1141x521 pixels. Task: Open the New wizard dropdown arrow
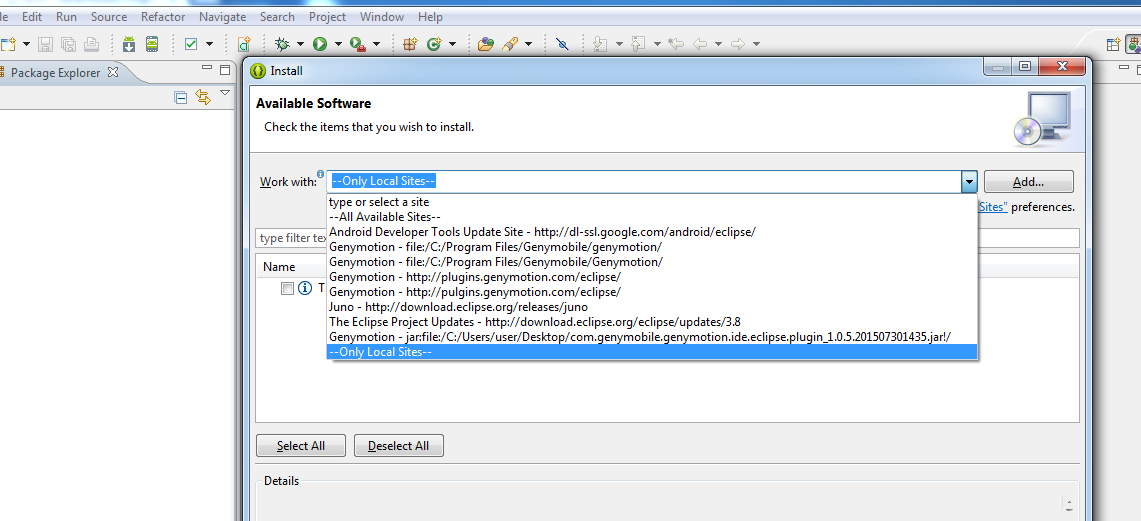(26, 44)
